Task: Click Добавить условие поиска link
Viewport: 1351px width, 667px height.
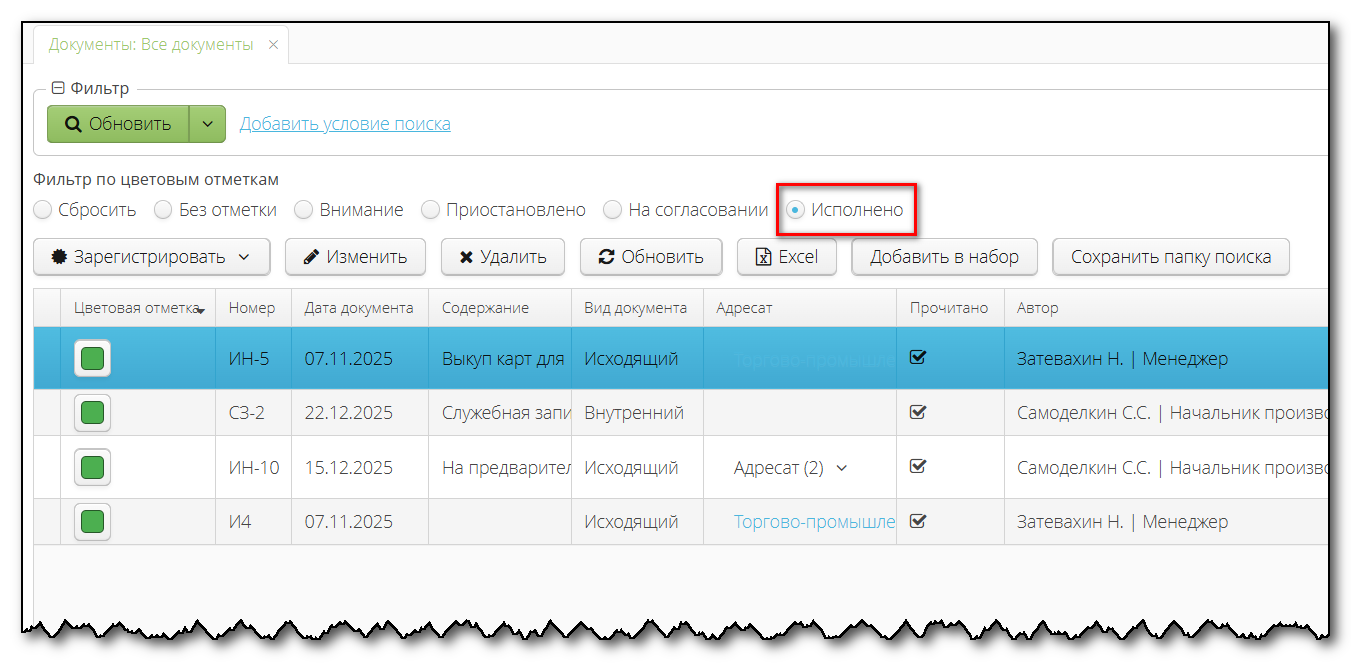Action: pyautogui.click(x=345, y=124)
